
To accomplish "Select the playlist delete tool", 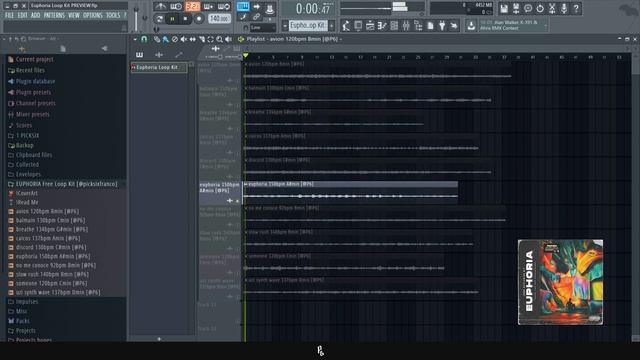I will click(175, 39).
